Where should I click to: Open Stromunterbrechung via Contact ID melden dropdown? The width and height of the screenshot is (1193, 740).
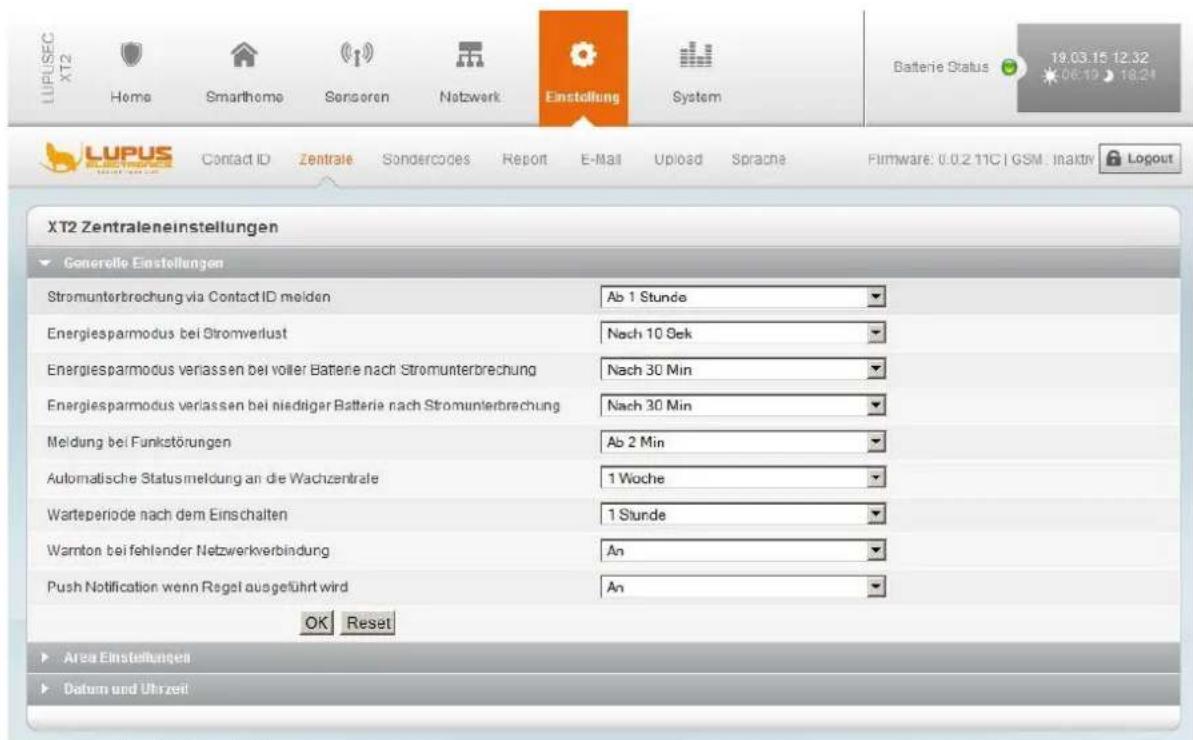click(x=743, y=297)
